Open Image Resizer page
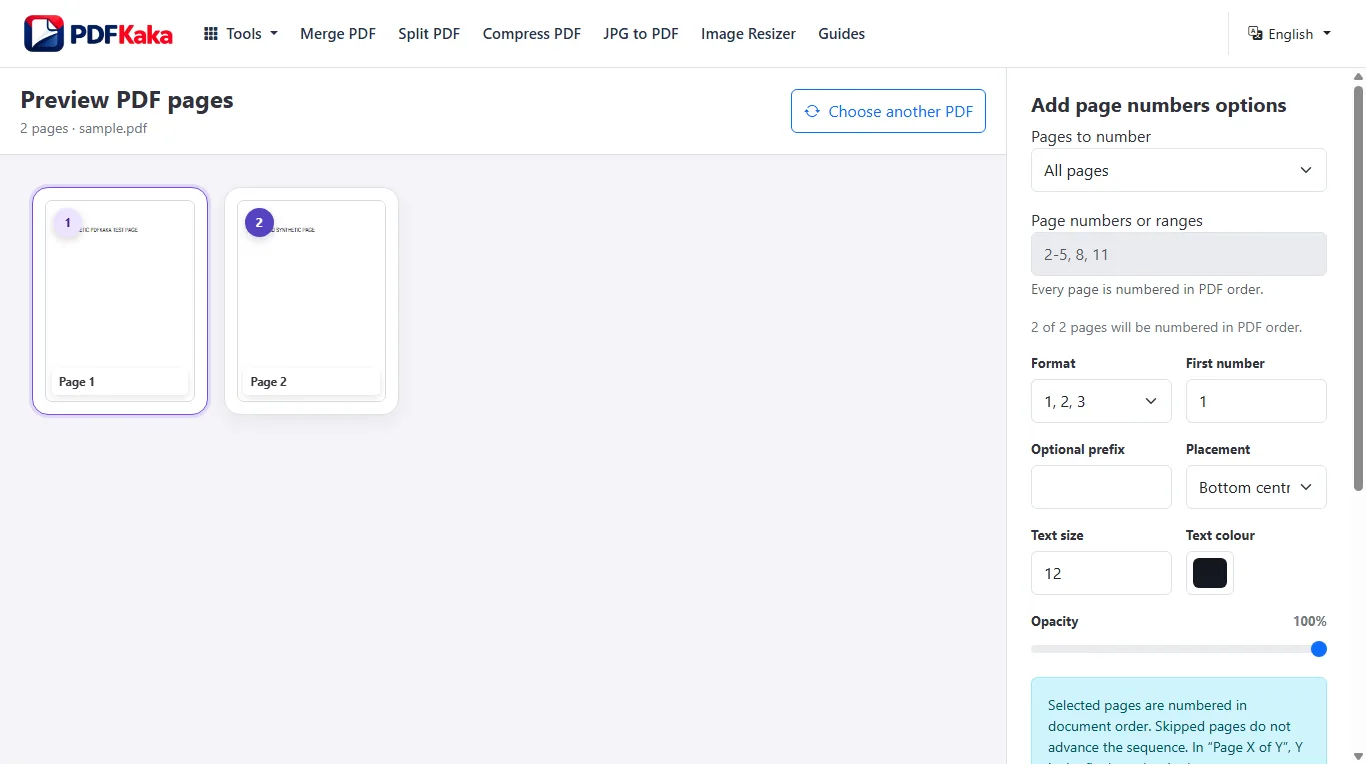Screen dimensions: 1366x768 click(748, 34)
